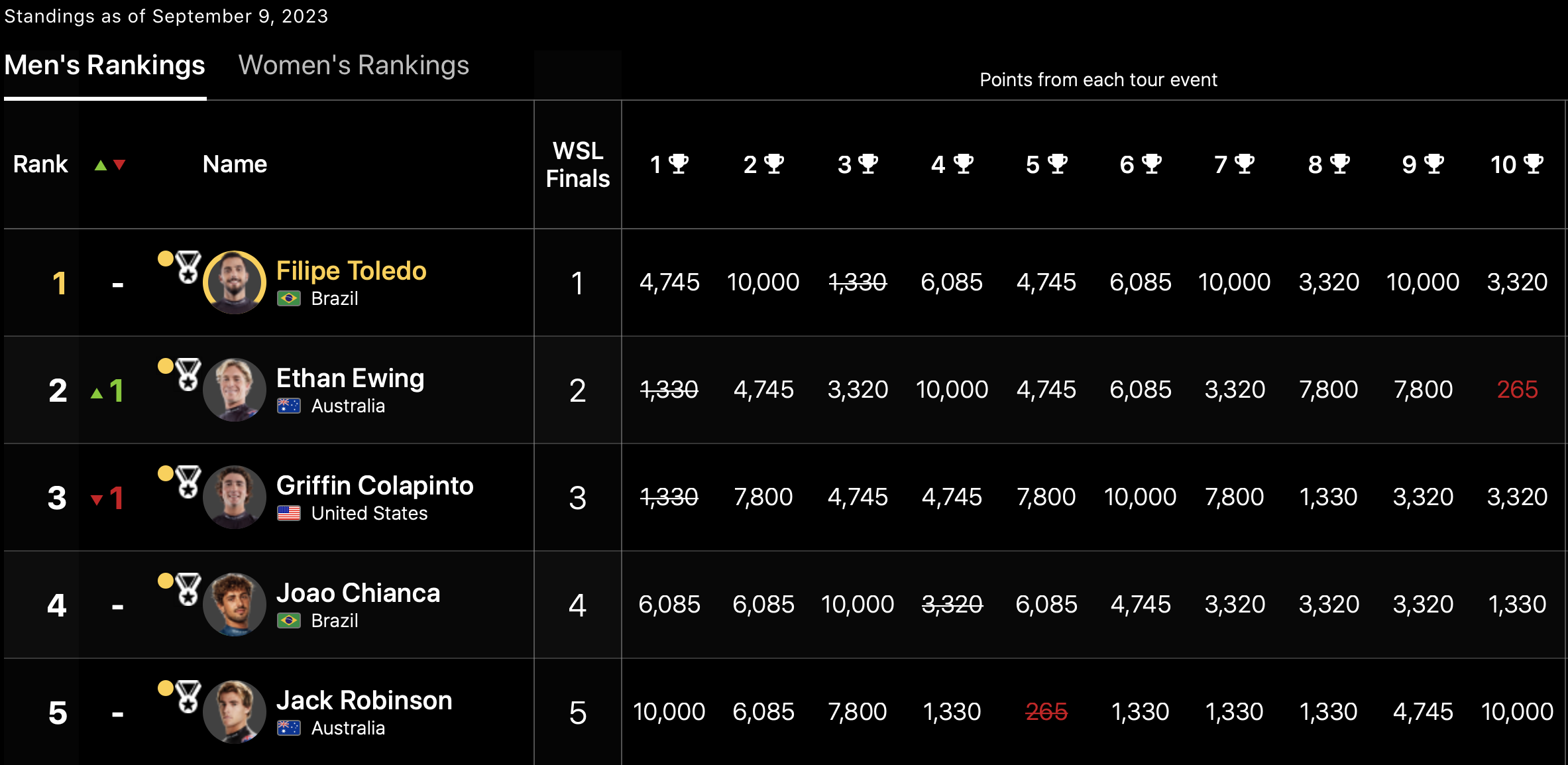Click the event 4 trophy icon
Image resolution: width=1568 pixels, height=765 pixels.
click(x=963, y=164)
